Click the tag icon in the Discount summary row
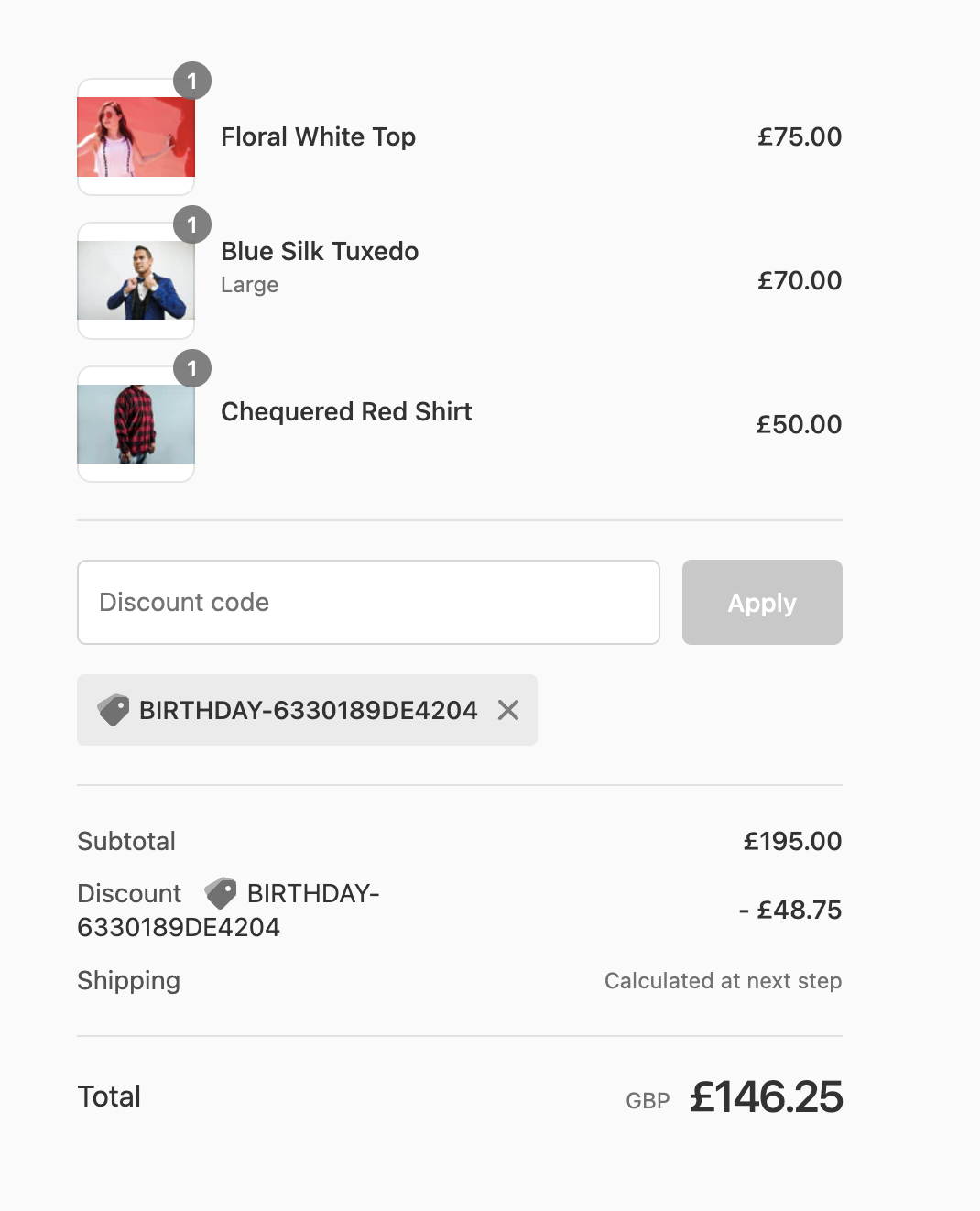 220,893
